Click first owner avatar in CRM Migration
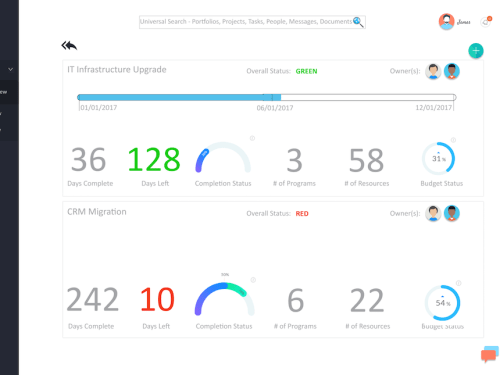Image resolution: width=500 pixels, height=375 pixels. pyautogui.click(x=433, y=213)
